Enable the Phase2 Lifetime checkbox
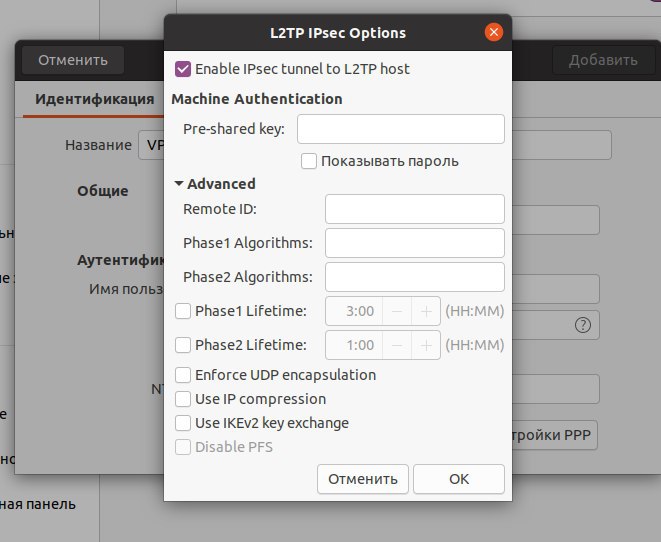The height and width of the screenshot is (542, 661). click(183, 345)
